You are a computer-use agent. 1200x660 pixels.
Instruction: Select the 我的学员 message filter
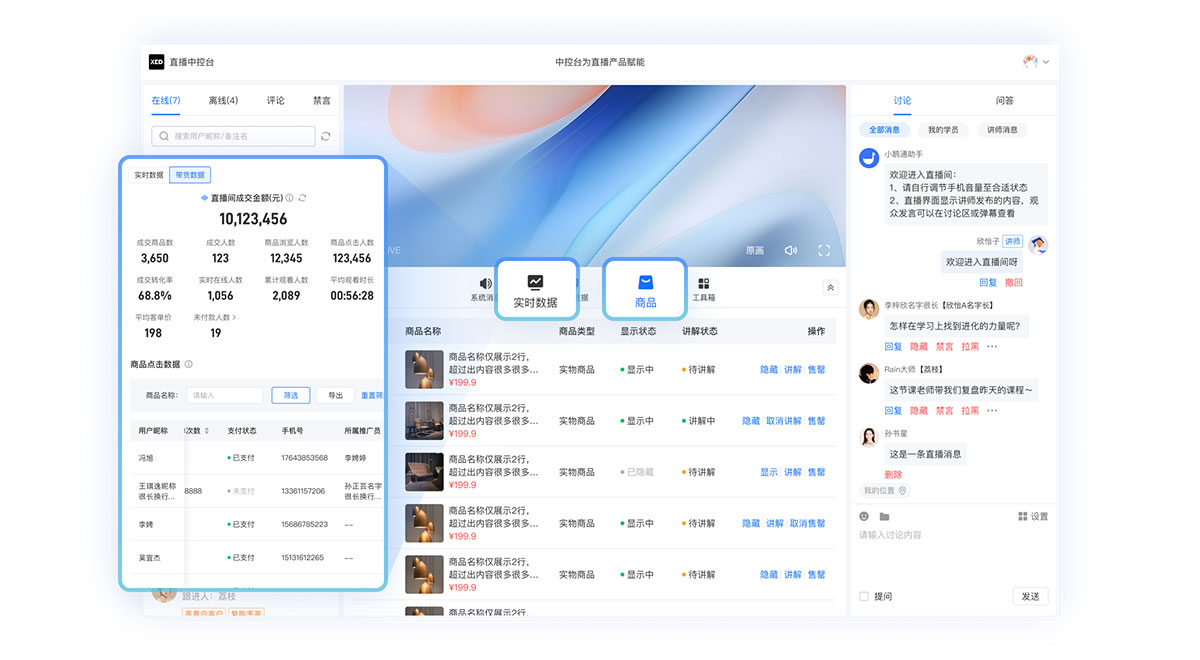point(942,130)
